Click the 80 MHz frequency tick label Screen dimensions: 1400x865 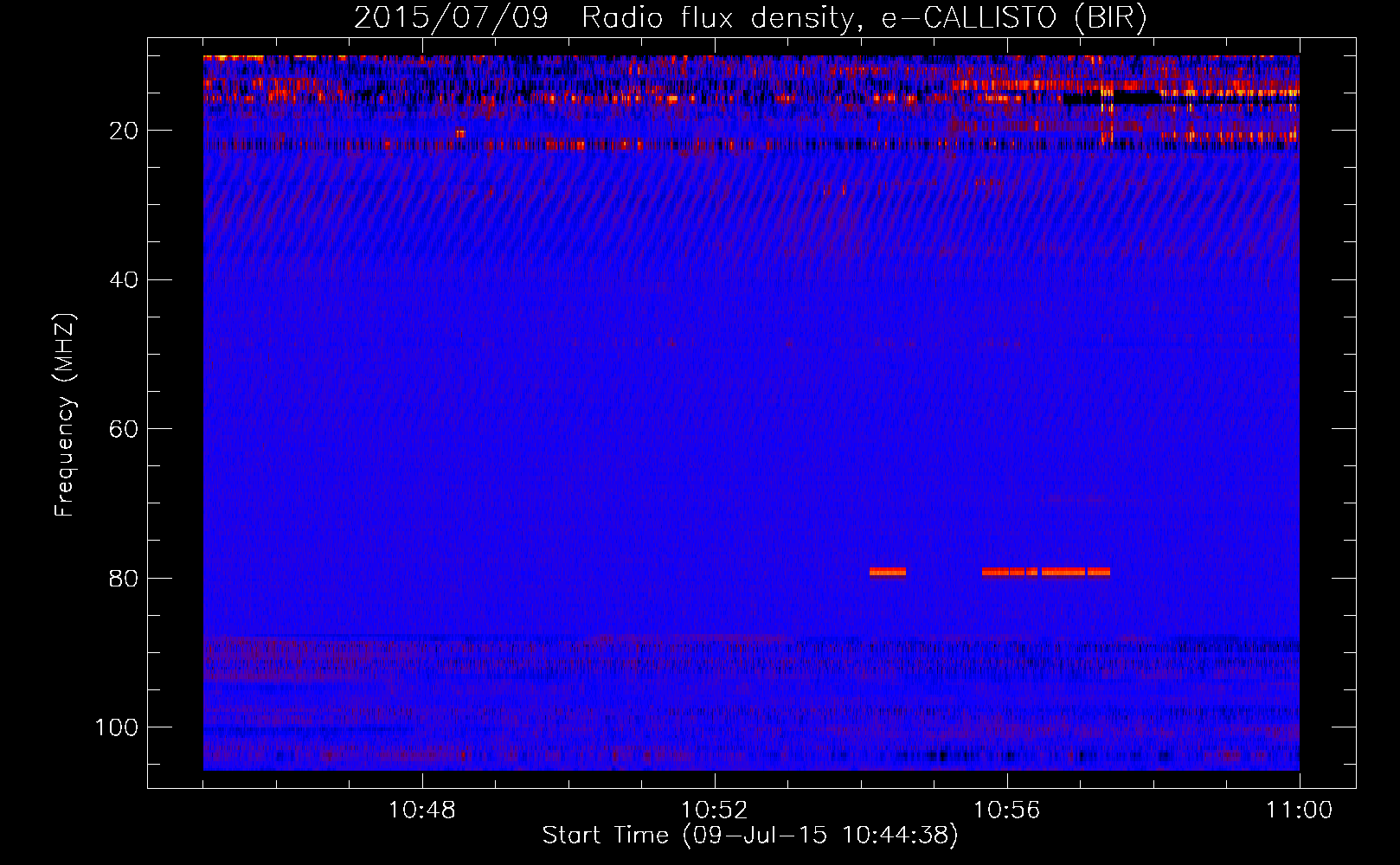coord(125,579)
